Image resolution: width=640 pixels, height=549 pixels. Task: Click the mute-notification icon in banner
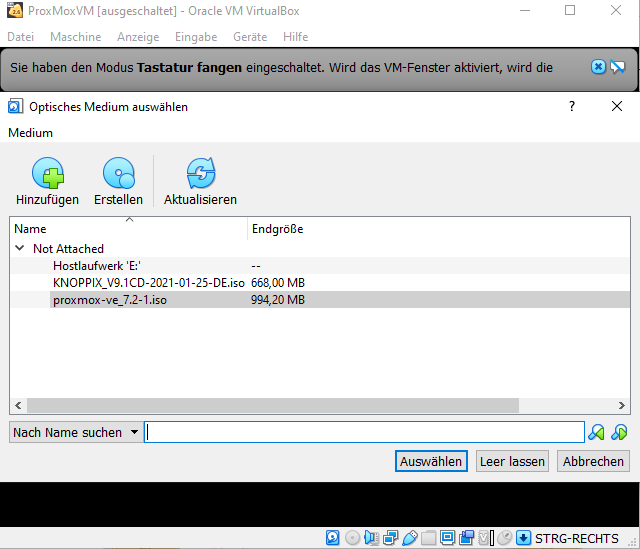click(618, 67)
